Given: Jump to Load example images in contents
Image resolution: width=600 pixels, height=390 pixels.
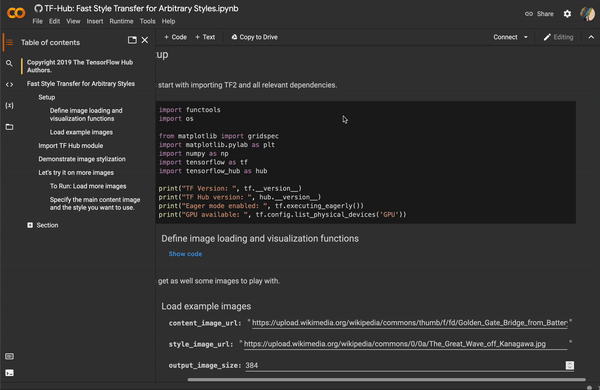Looking at the screenshot, I should [x=81, y=132].
